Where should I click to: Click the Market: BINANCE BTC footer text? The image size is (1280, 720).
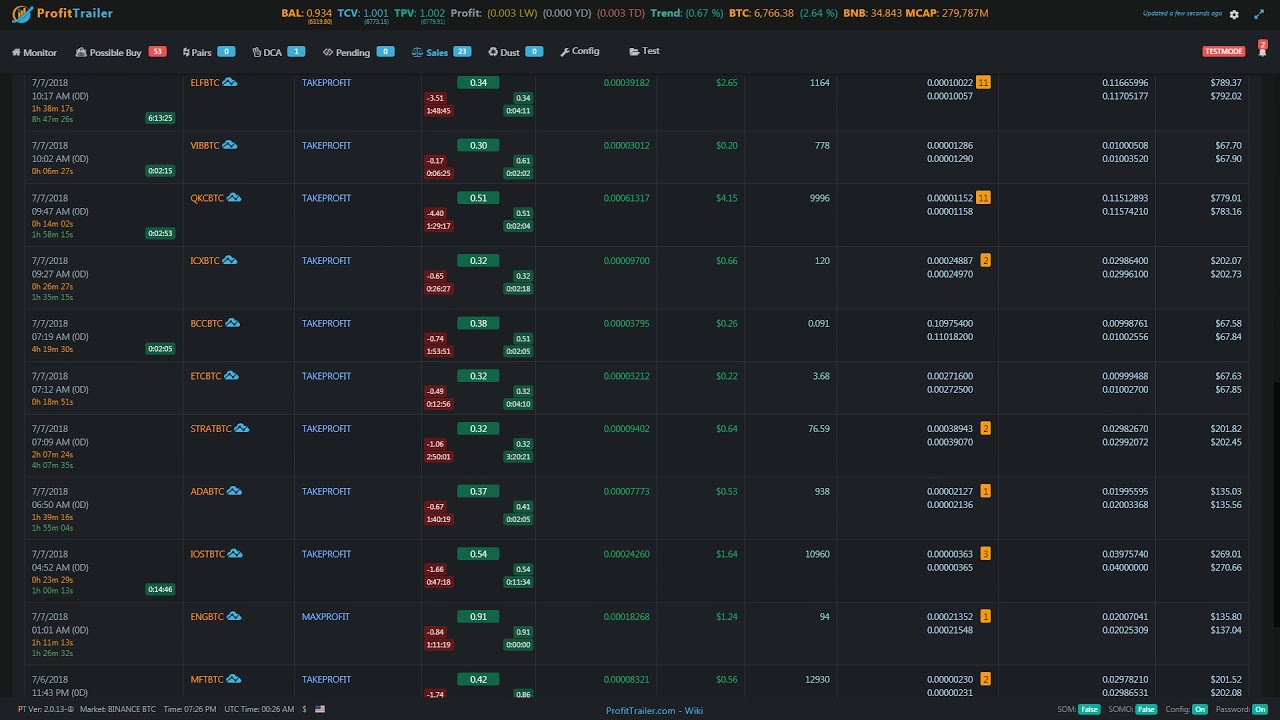[x=118, y=709]
